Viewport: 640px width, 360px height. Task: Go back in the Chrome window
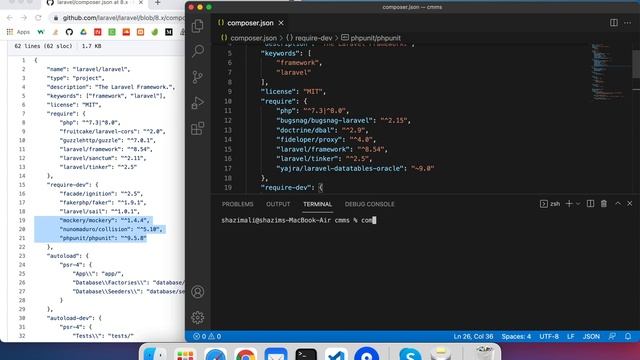(x=10, y=18)
